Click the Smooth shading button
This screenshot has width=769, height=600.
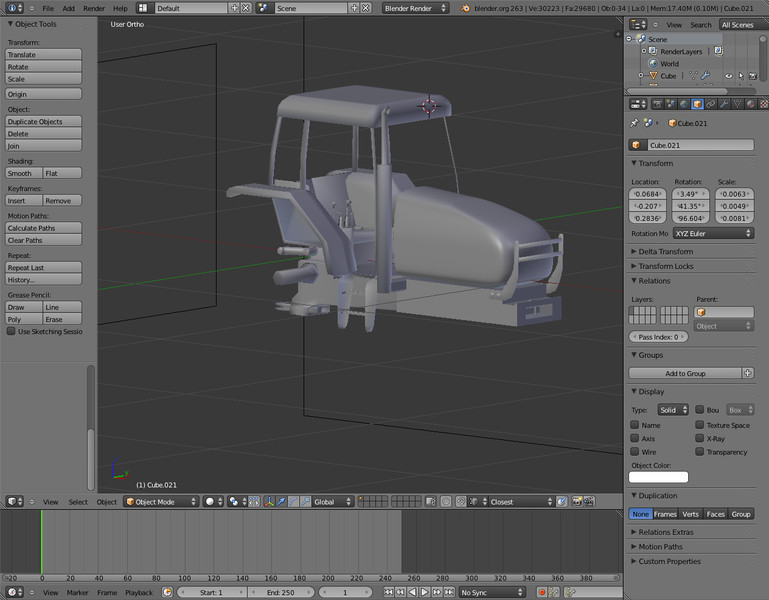tap(24, 173)
